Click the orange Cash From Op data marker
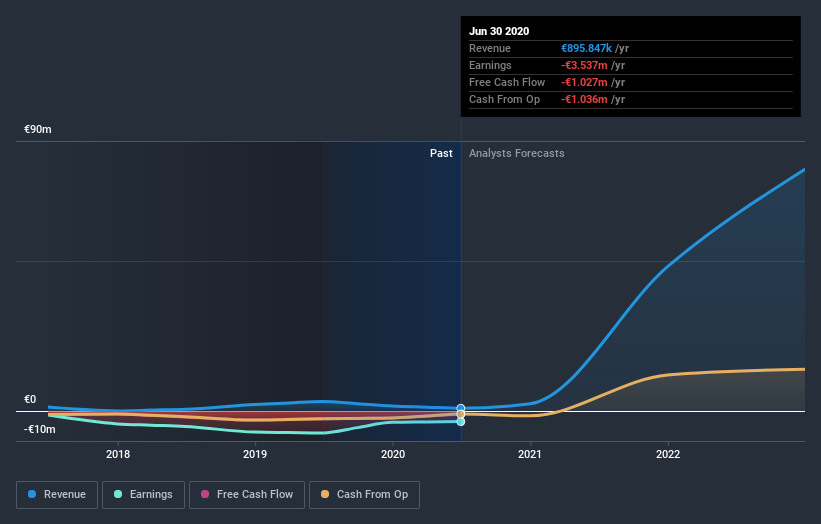This screenshot has width=821, height=524. tap(461, 414)
